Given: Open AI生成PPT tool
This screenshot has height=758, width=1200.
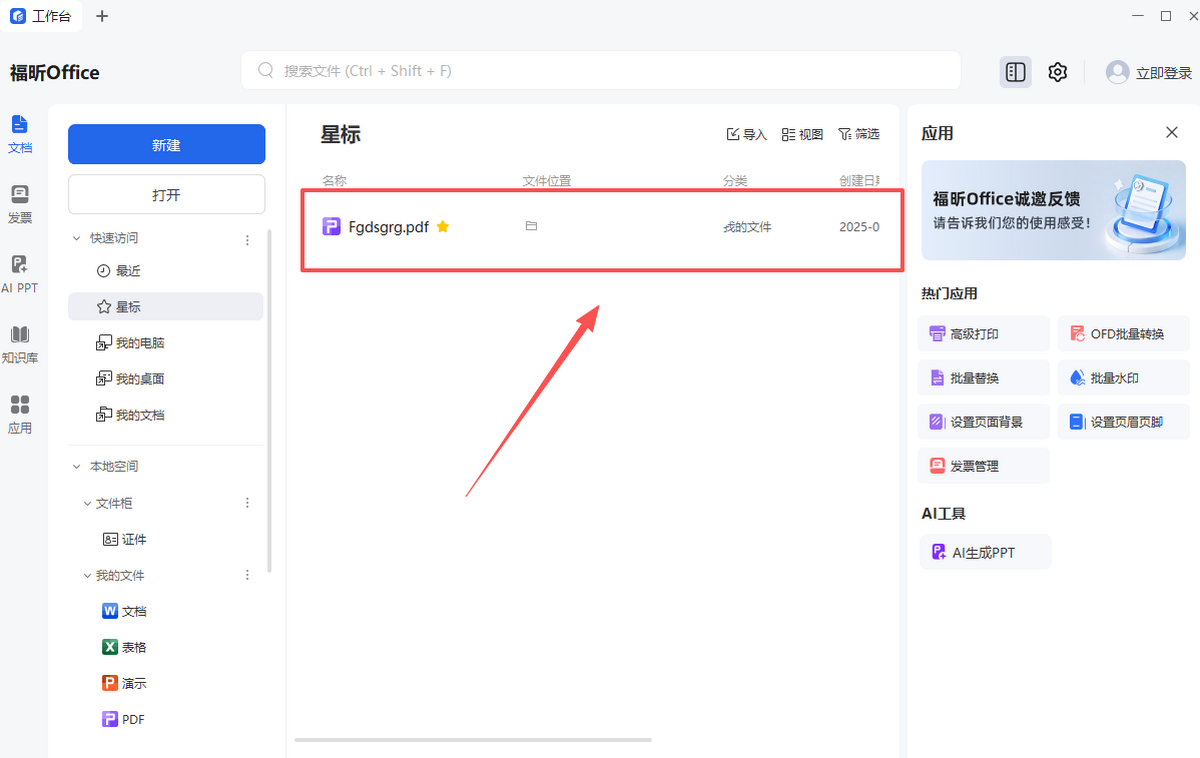Looking at the screenshot, I should click(x=985, y=552).
